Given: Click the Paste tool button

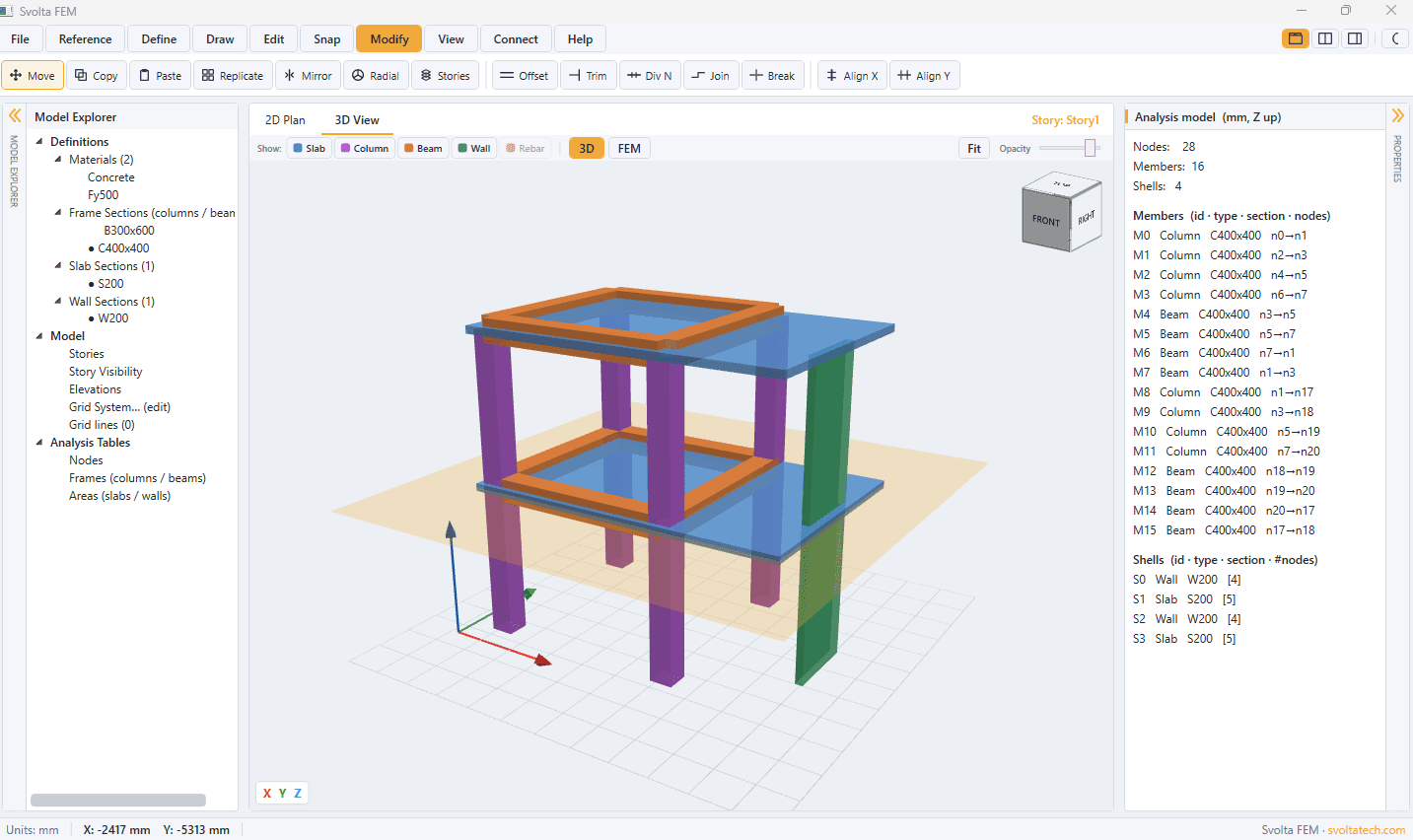Looking at the screenshot, I should [160, 76].
